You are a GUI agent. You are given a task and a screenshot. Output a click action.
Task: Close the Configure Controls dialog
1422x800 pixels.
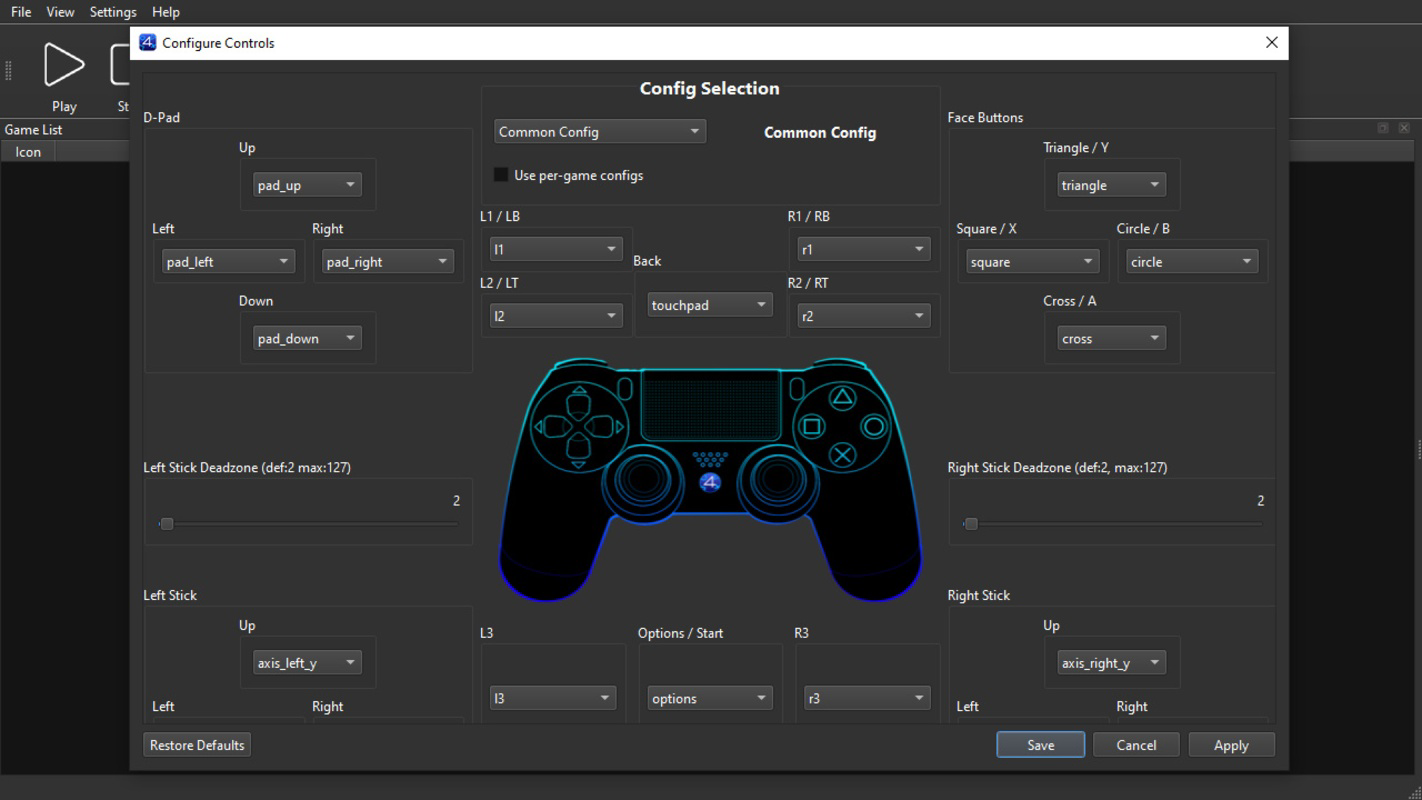(1272, 42)
